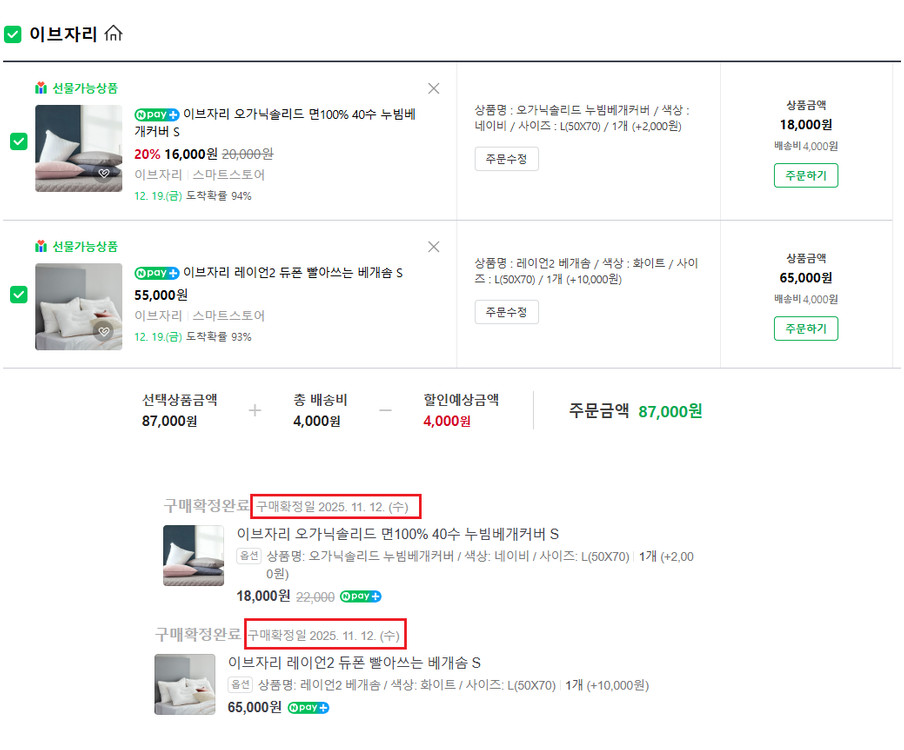
Task: Click 주문수정 for the 베개솜 order
Action: coord(506,311)
